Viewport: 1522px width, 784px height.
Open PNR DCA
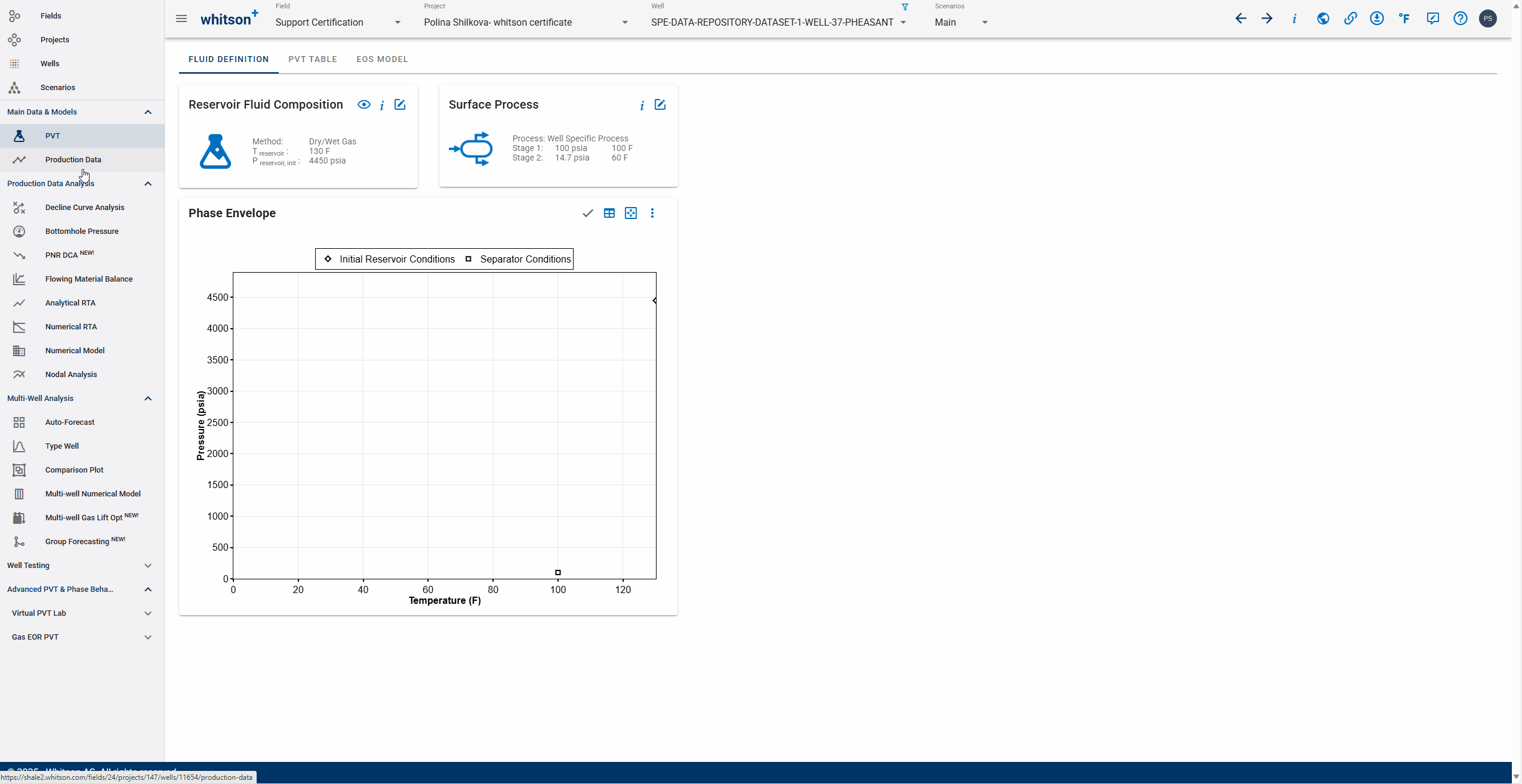point(82,255)
